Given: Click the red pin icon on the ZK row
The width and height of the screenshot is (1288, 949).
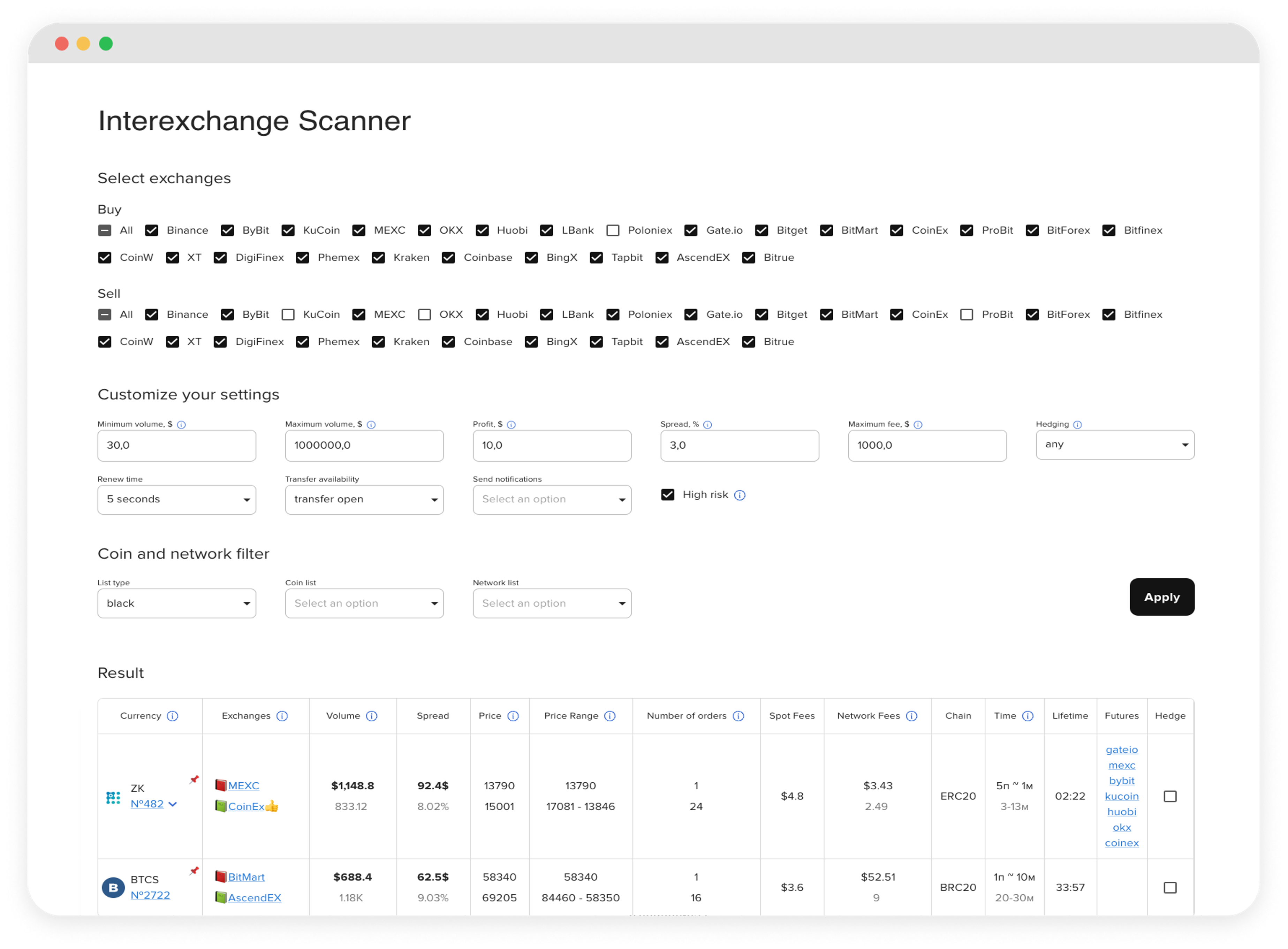Looking at the screenshot, I should [x=194, y=780].
